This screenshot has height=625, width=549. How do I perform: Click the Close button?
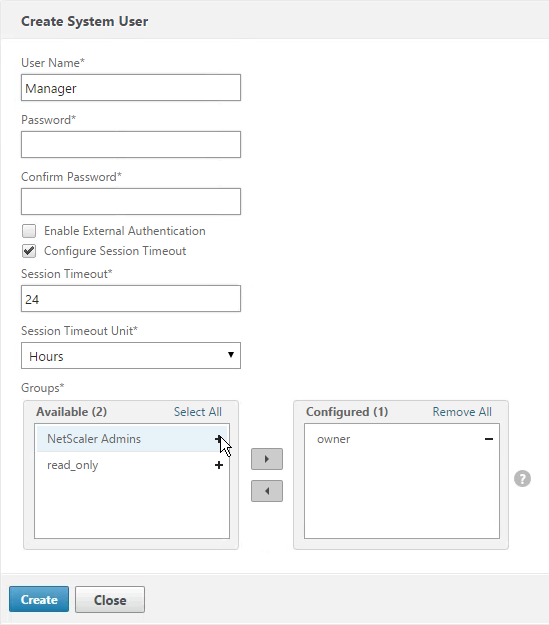(110, 599)
